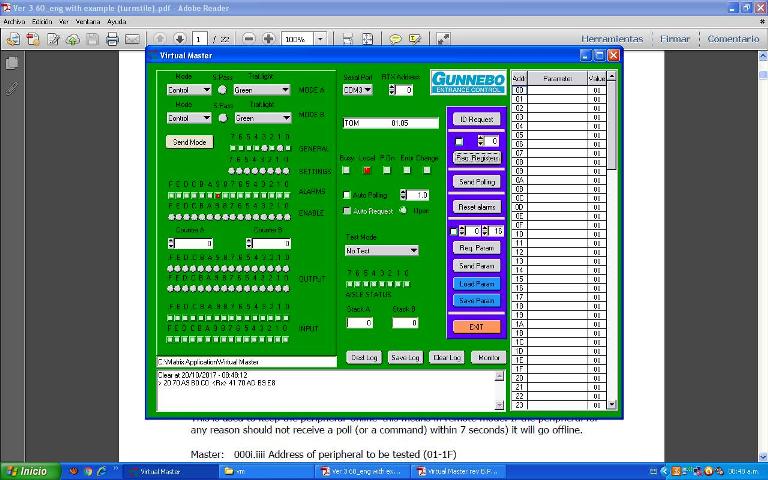Image resolution: width=768 pixels, height=480 pixels.
Task: Click the previous page up arrow icon
Action: pyautogui.click(x=160, y=39)
